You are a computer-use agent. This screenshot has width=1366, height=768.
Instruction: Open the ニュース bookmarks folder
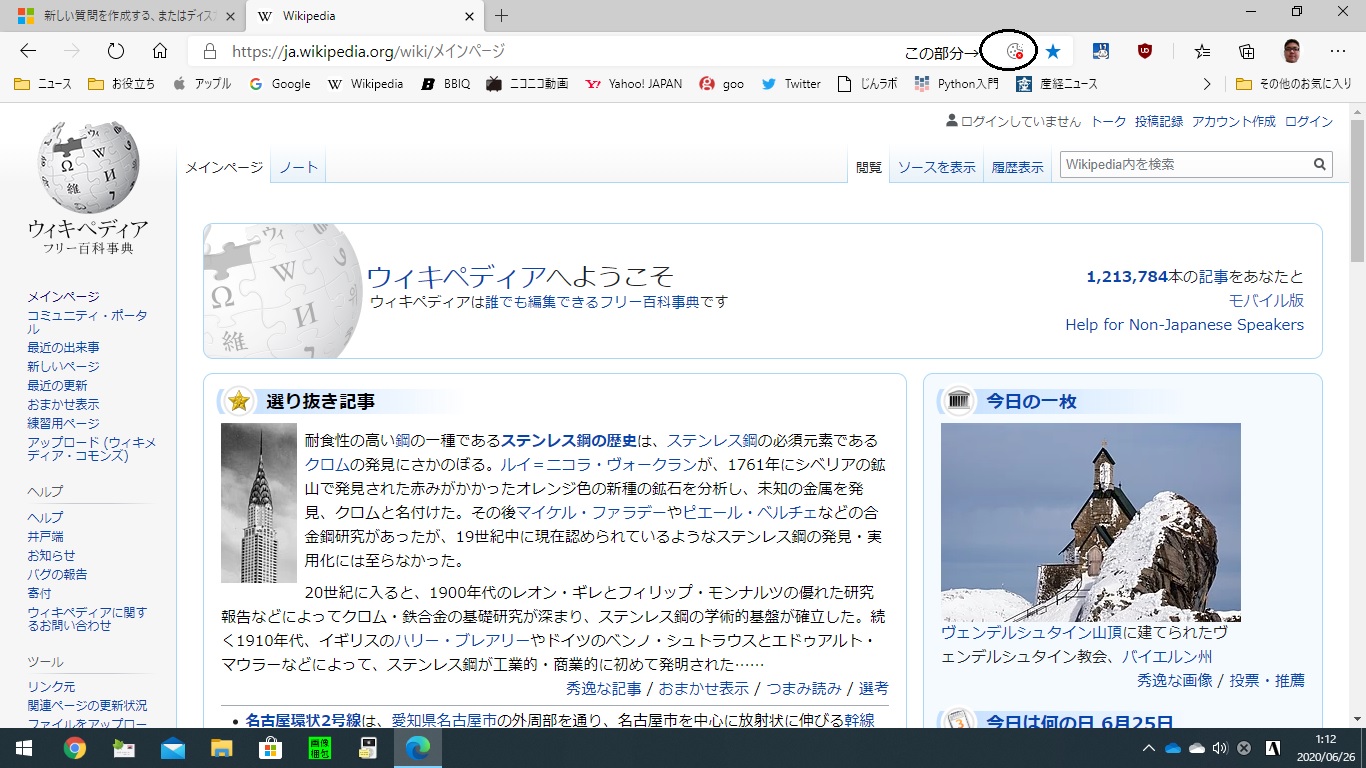[x=43, y=84]
